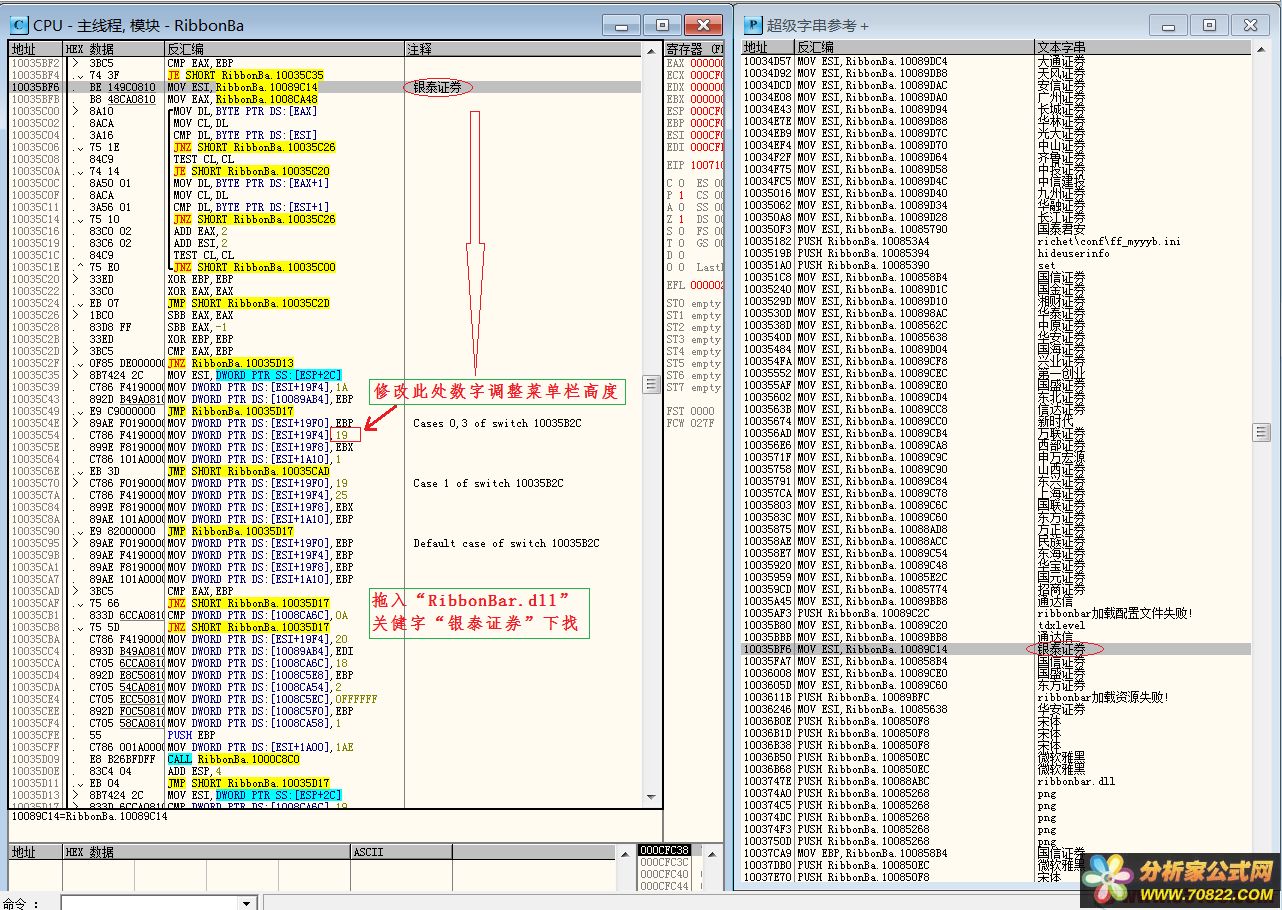Viewport: 1282px width, 910px height.
Task: Open the 命令 command history dropdown
Action: [x=247, y=903]
